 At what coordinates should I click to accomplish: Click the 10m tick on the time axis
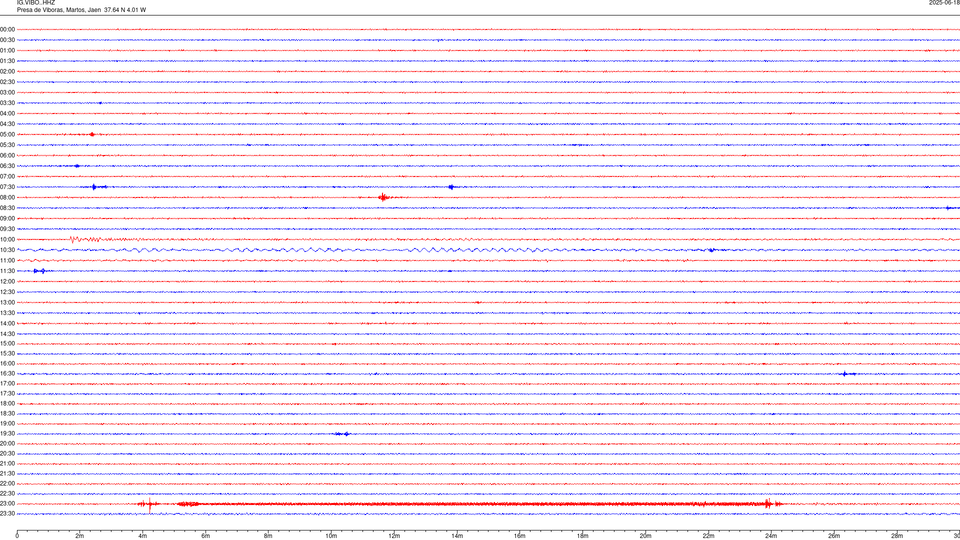pos(331,536)
